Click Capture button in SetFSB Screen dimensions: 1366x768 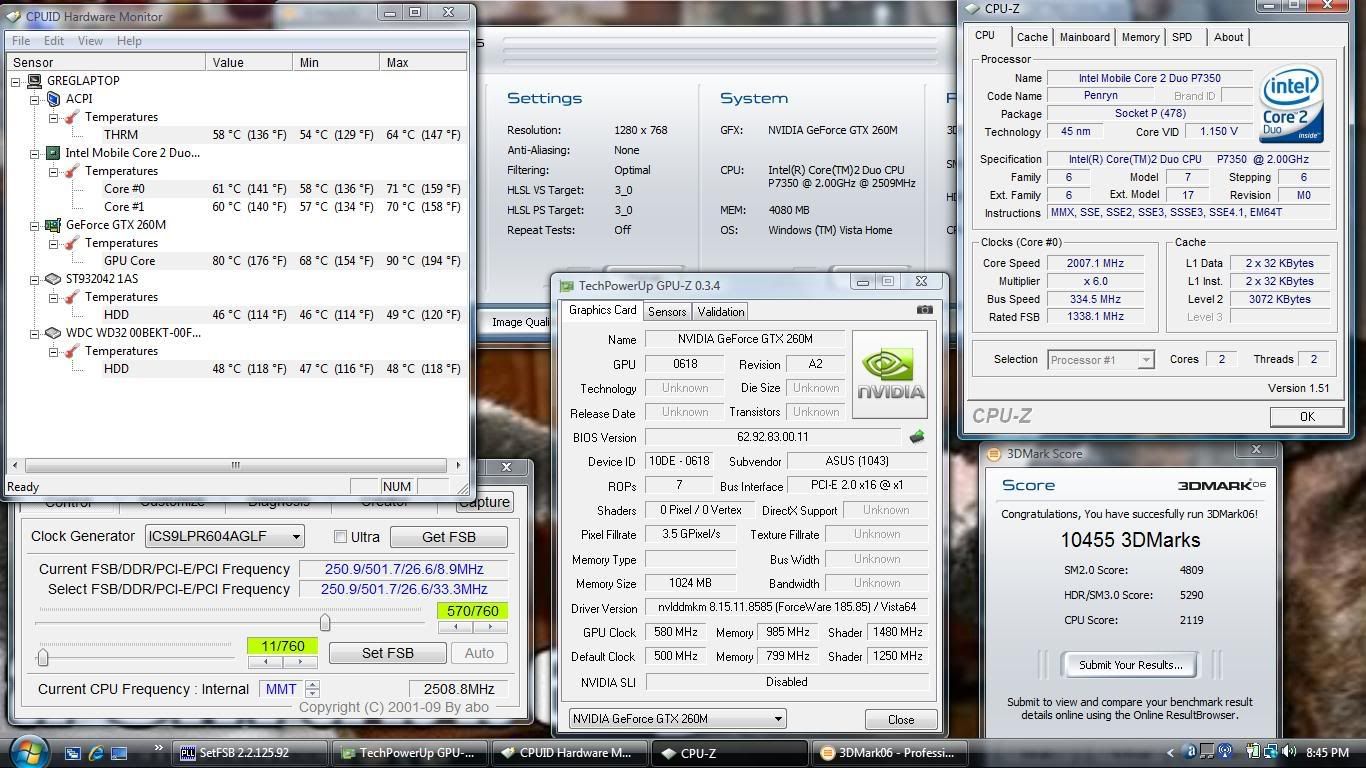pos(484,502)
